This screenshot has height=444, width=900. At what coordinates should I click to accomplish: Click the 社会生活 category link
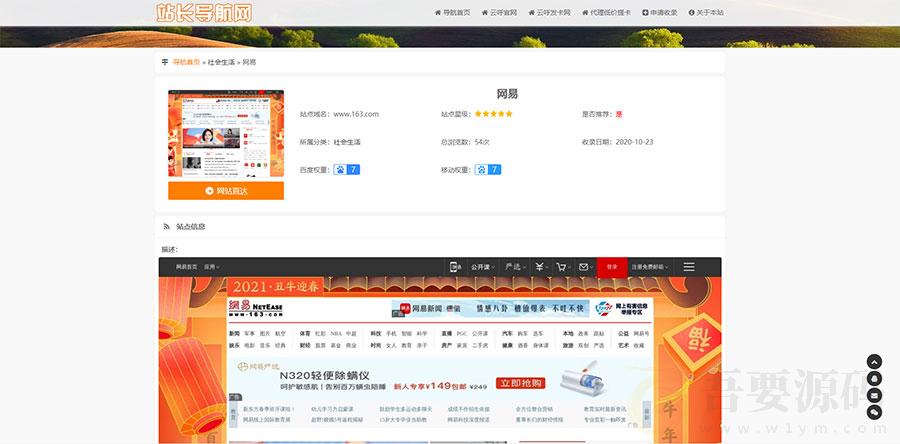pos(347,142)
